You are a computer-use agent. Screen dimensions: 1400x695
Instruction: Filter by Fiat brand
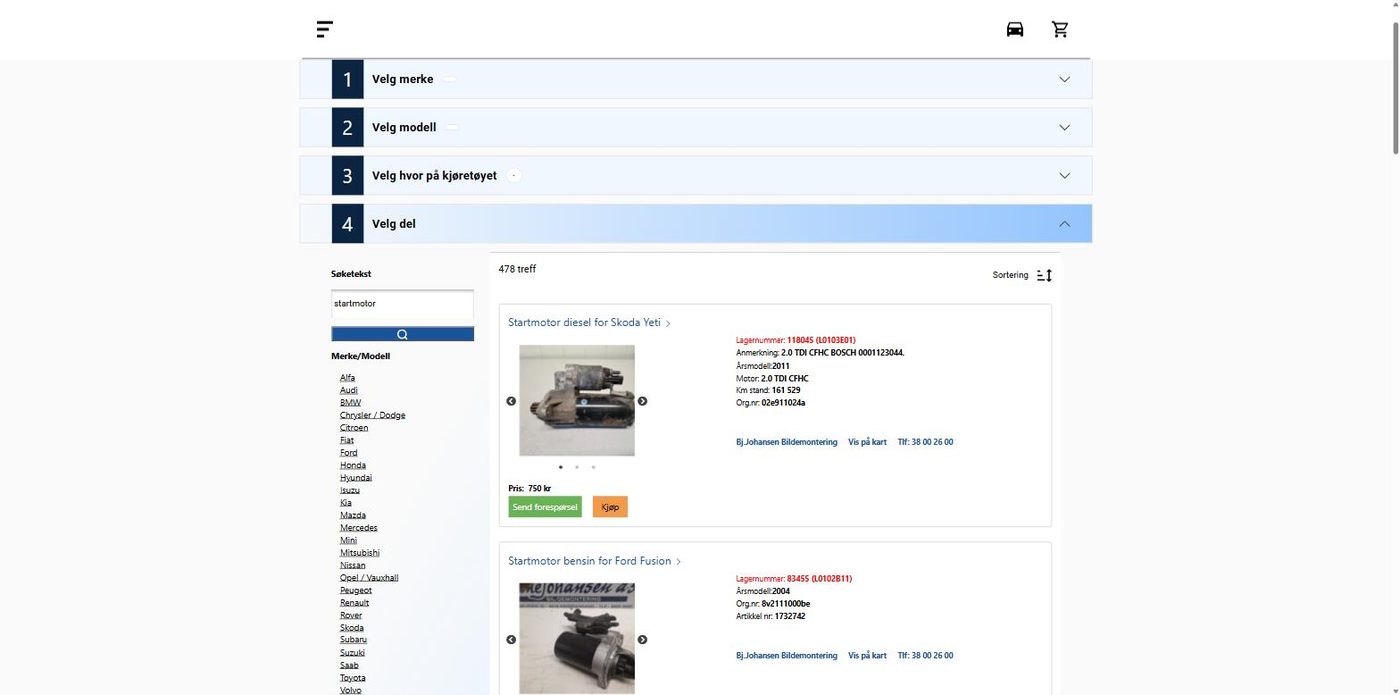point(346,440)
